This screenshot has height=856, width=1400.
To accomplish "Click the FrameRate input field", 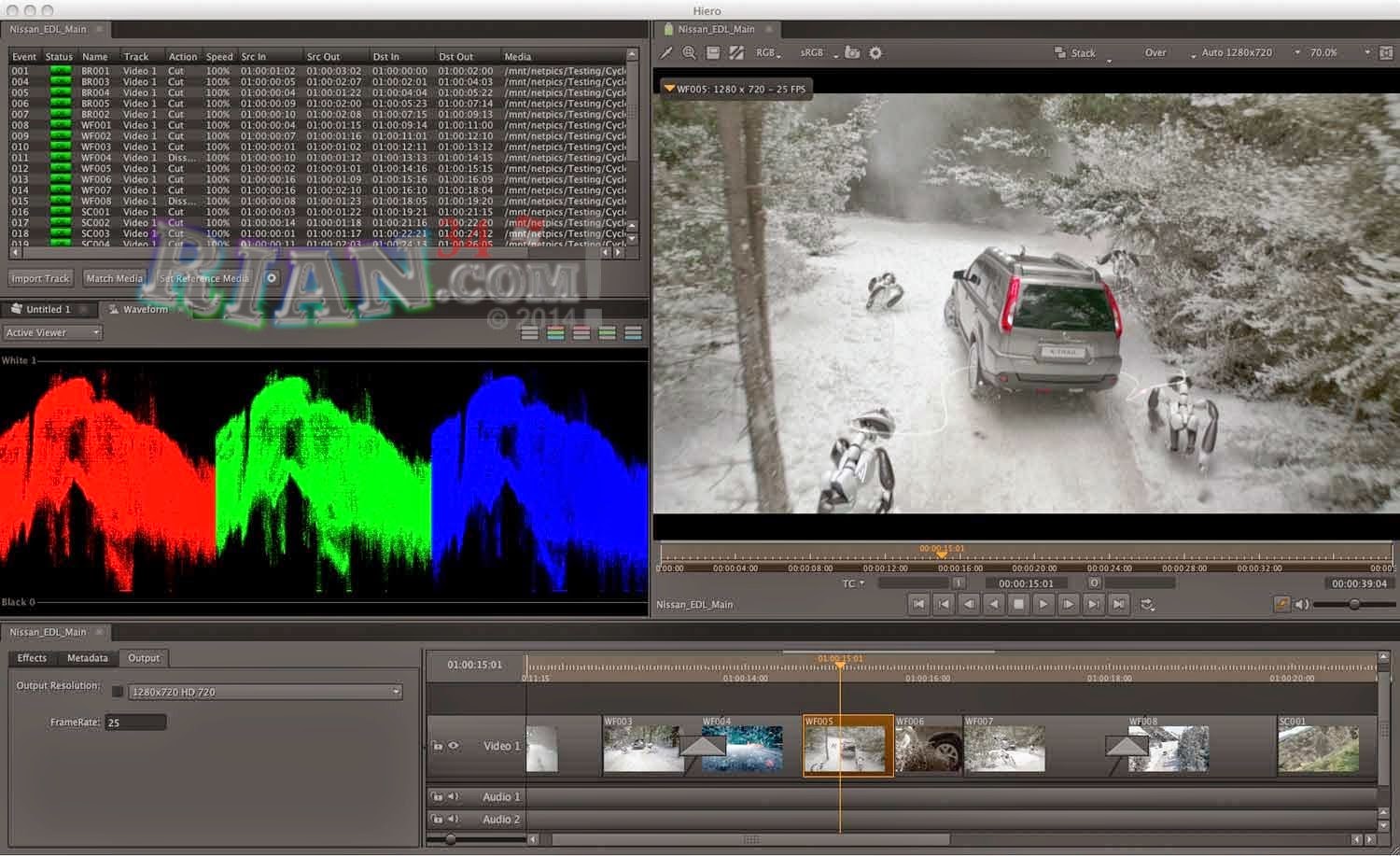I will point(135,723).
